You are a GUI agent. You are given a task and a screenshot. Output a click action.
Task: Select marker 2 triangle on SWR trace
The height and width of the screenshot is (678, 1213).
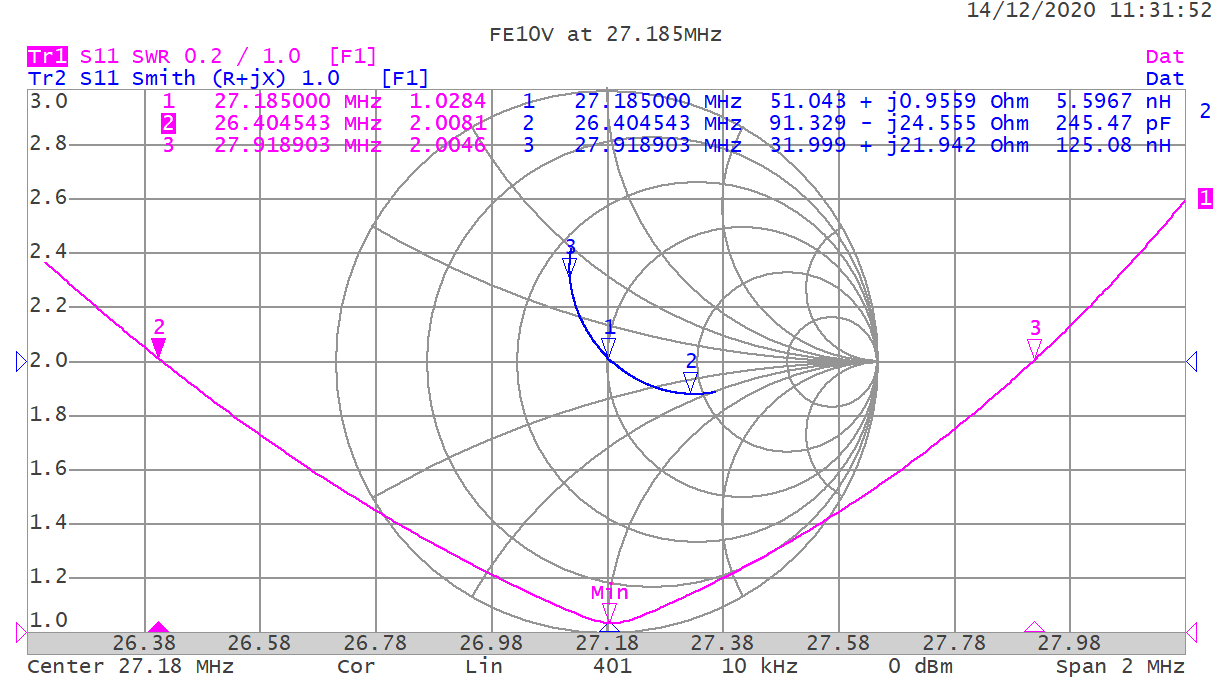[158, 347]
